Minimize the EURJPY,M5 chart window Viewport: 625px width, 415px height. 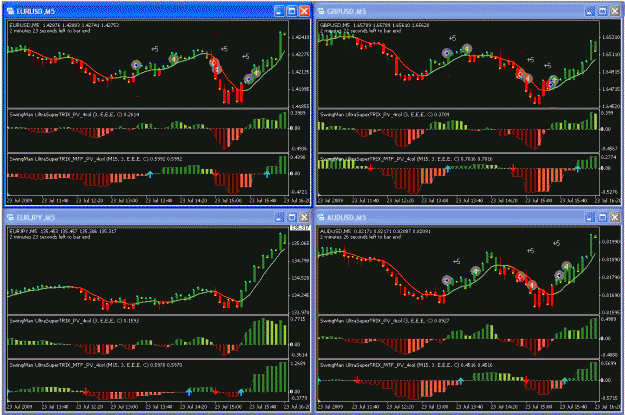pyautogui.click(x=279, y=217)
